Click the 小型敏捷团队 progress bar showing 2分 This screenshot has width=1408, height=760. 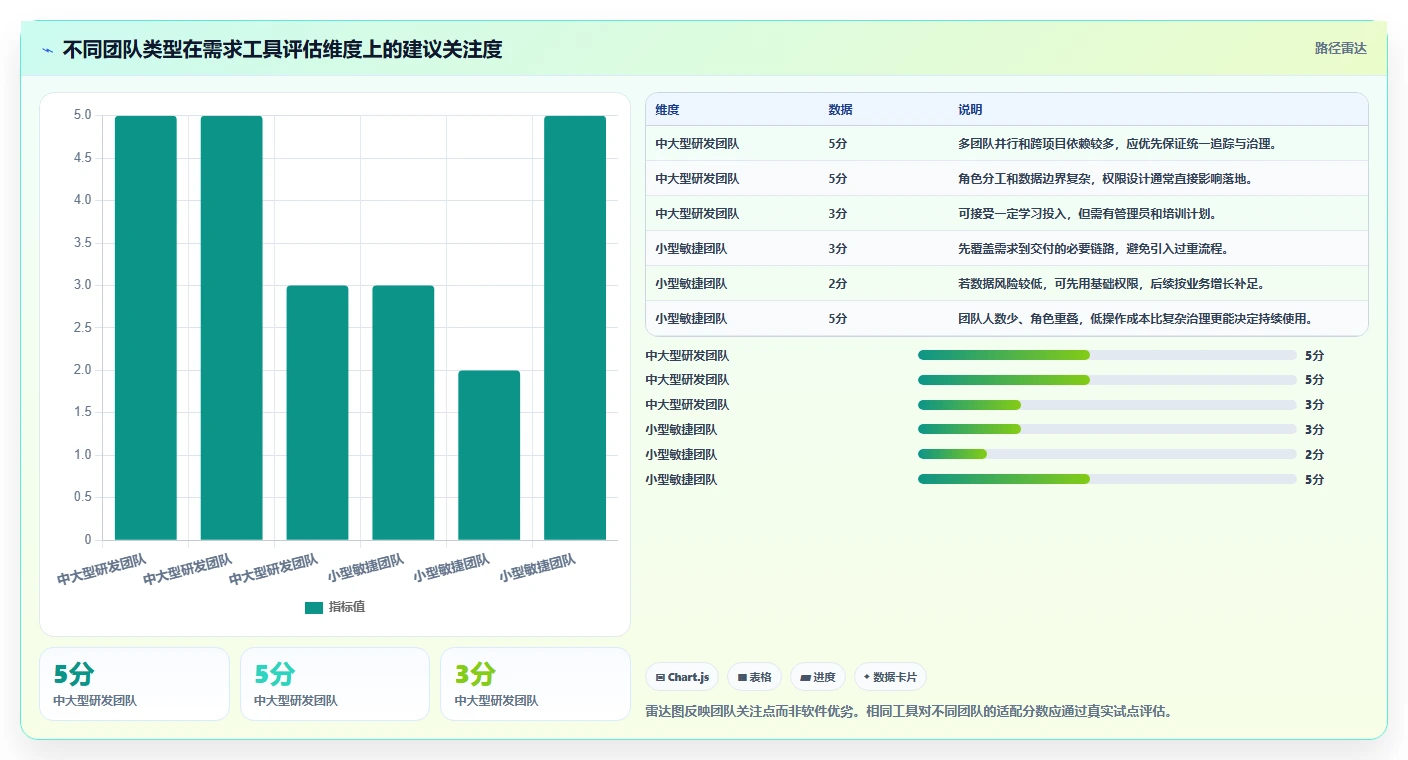[x=1107, y=454]
